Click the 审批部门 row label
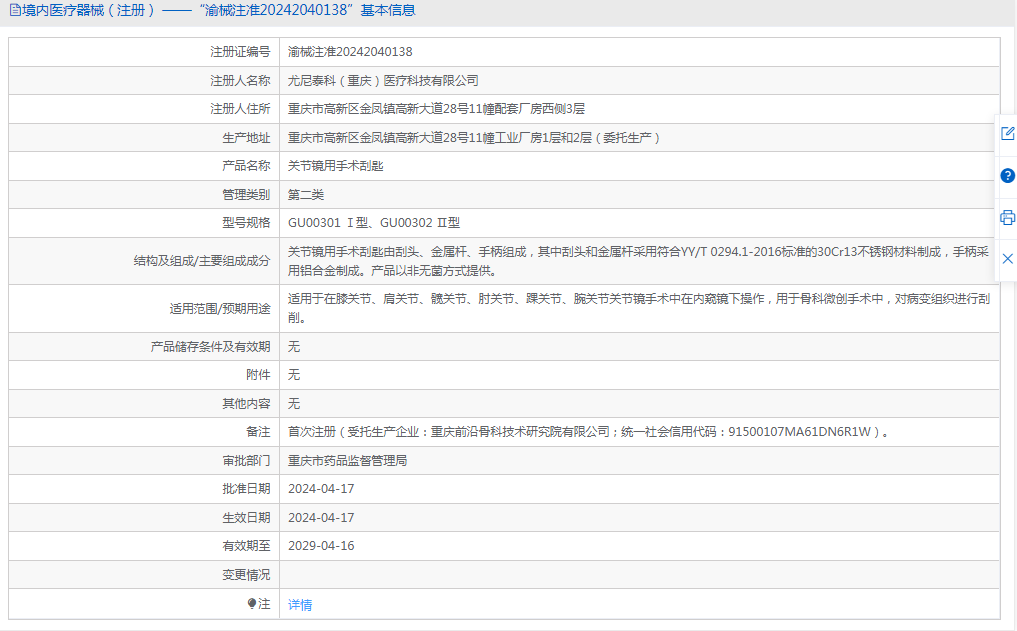1017x631 pixels. [246, 460]
